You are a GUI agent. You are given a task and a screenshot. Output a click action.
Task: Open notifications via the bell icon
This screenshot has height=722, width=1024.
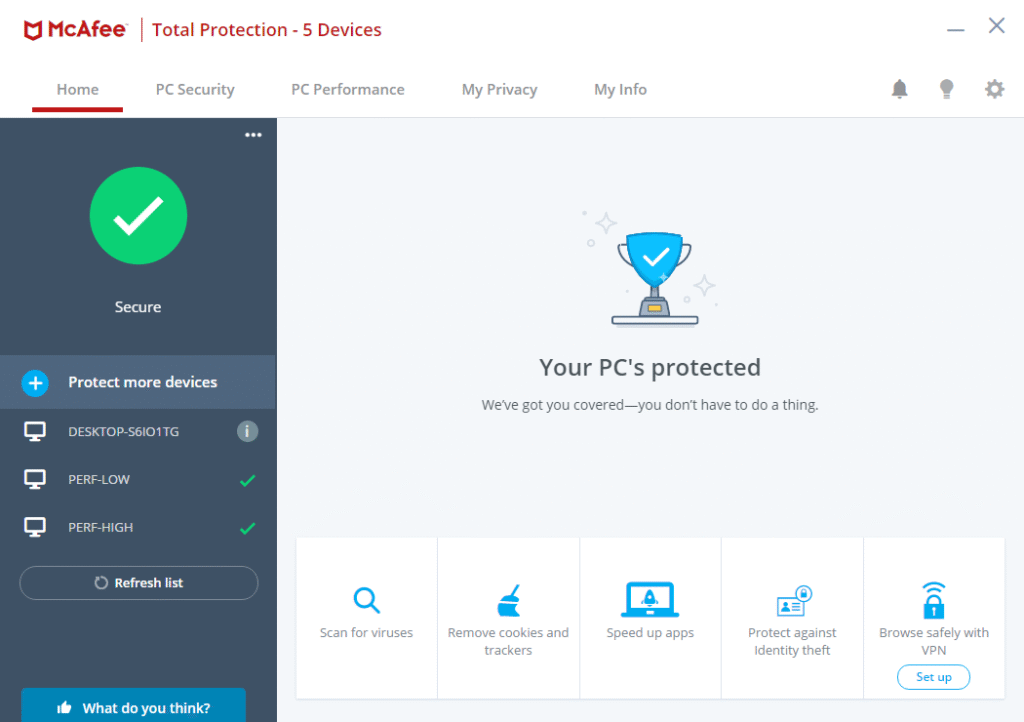pyautogui.click(x=899, y=89)
